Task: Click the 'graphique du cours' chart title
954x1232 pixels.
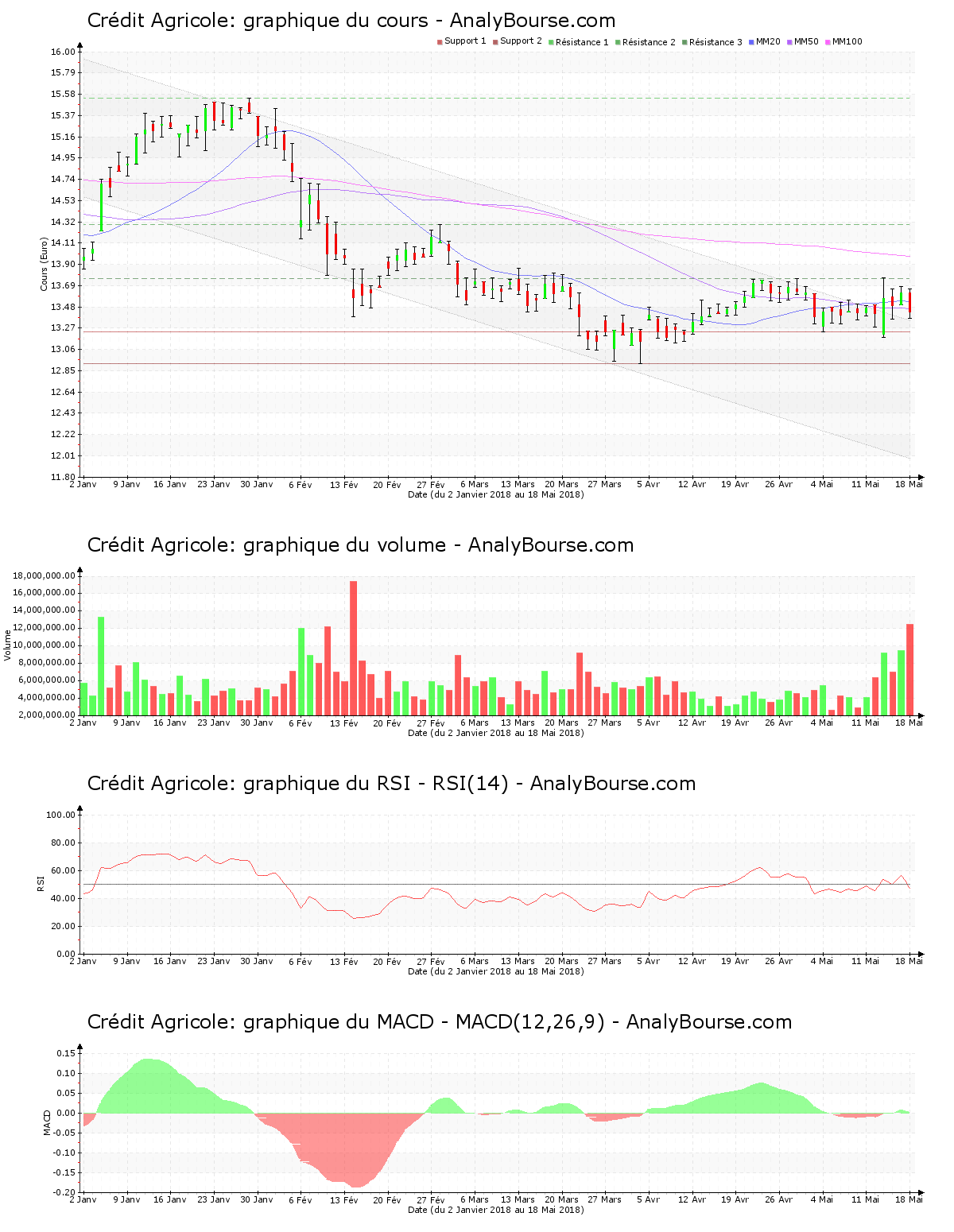Action: 351,21
